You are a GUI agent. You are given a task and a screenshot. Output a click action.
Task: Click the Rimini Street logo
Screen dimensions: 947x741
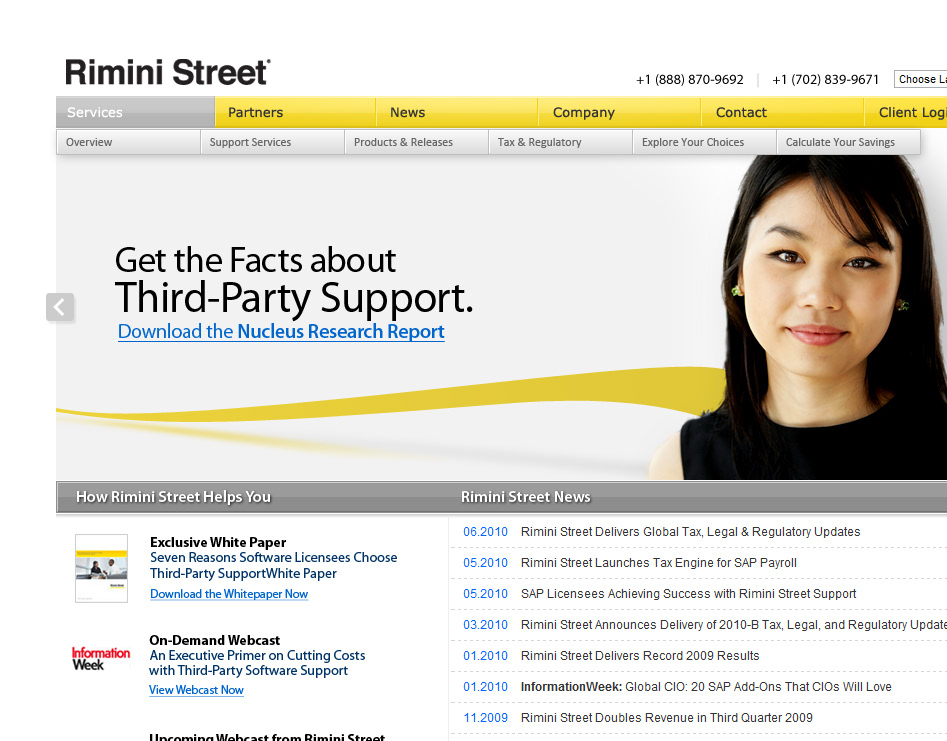pyautogui.click(x=167, y=72)
